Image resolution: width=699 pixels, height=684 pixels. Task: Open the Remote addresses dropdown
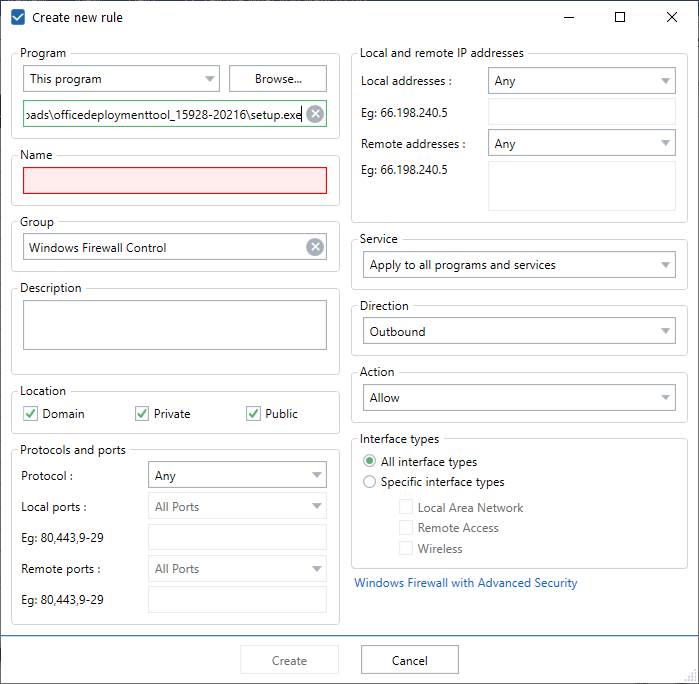tap(581, 144)
